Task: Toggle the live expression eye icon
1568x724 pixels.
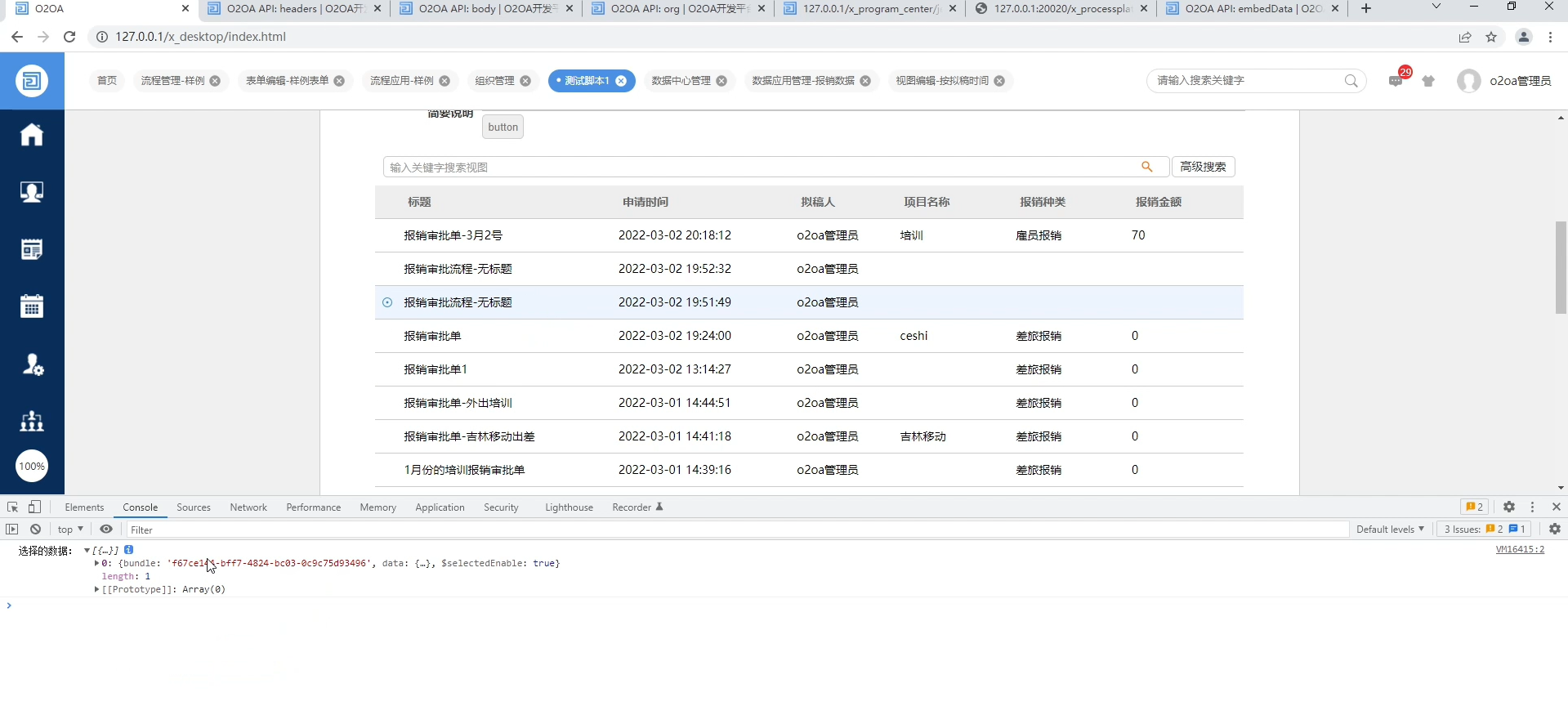Action: point(106,530)
